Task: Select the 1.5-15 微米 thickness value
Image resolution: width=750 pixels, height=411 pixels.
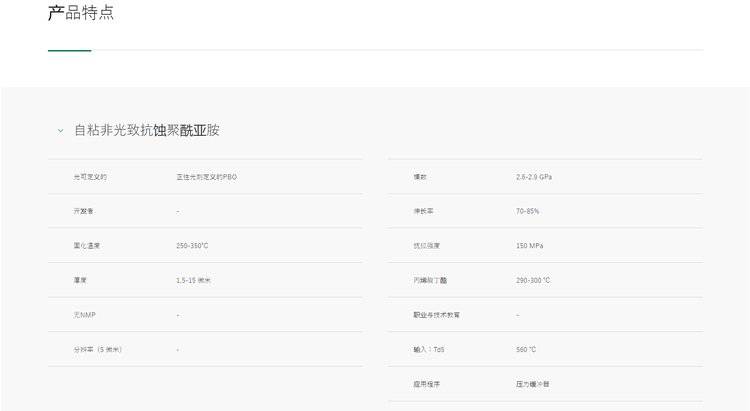Action: pyautogui.click(x=193, y=280)
